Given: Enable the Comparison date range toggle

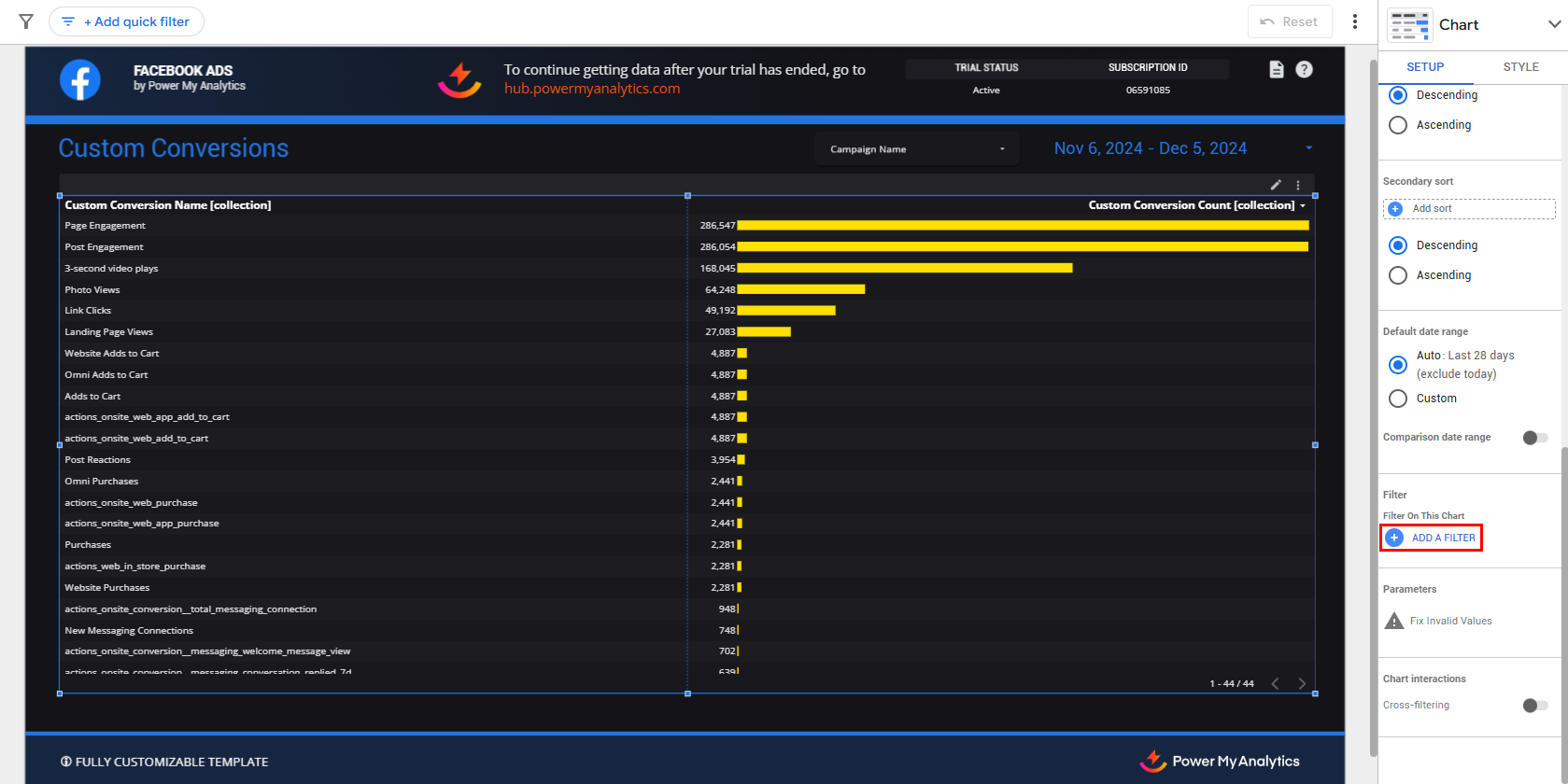Looking at the screenshot, I should 1534,438.
